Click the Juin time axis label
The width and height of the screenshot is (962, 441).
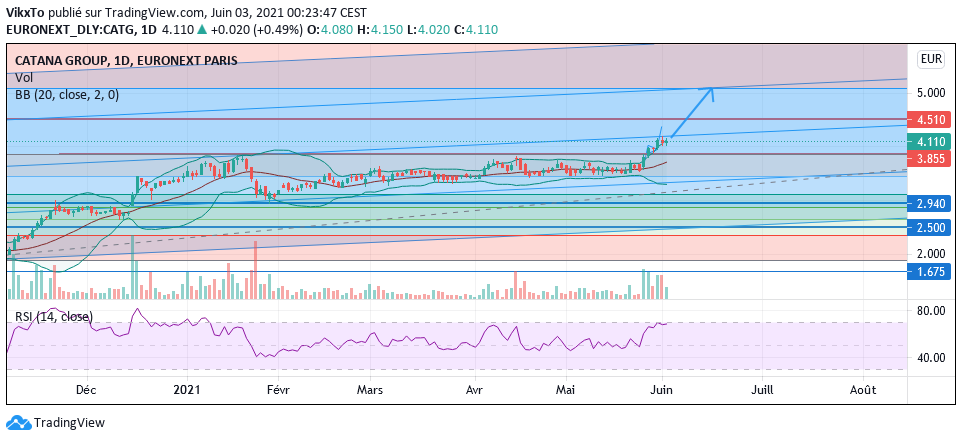(663, 389)
